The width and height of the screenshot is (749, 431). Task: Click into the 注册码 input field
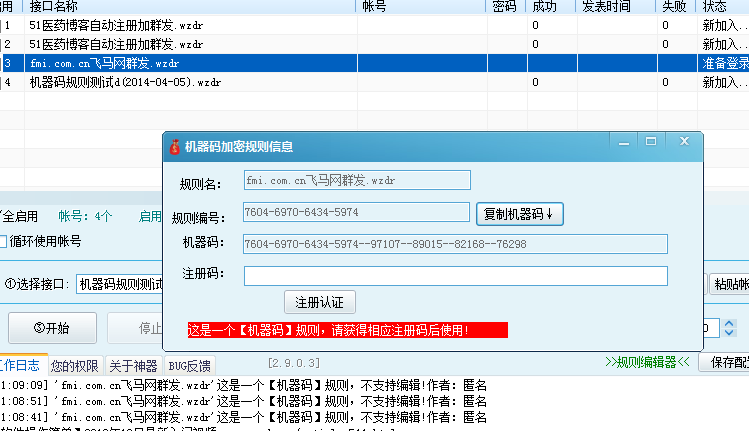(x=456, y=276)
